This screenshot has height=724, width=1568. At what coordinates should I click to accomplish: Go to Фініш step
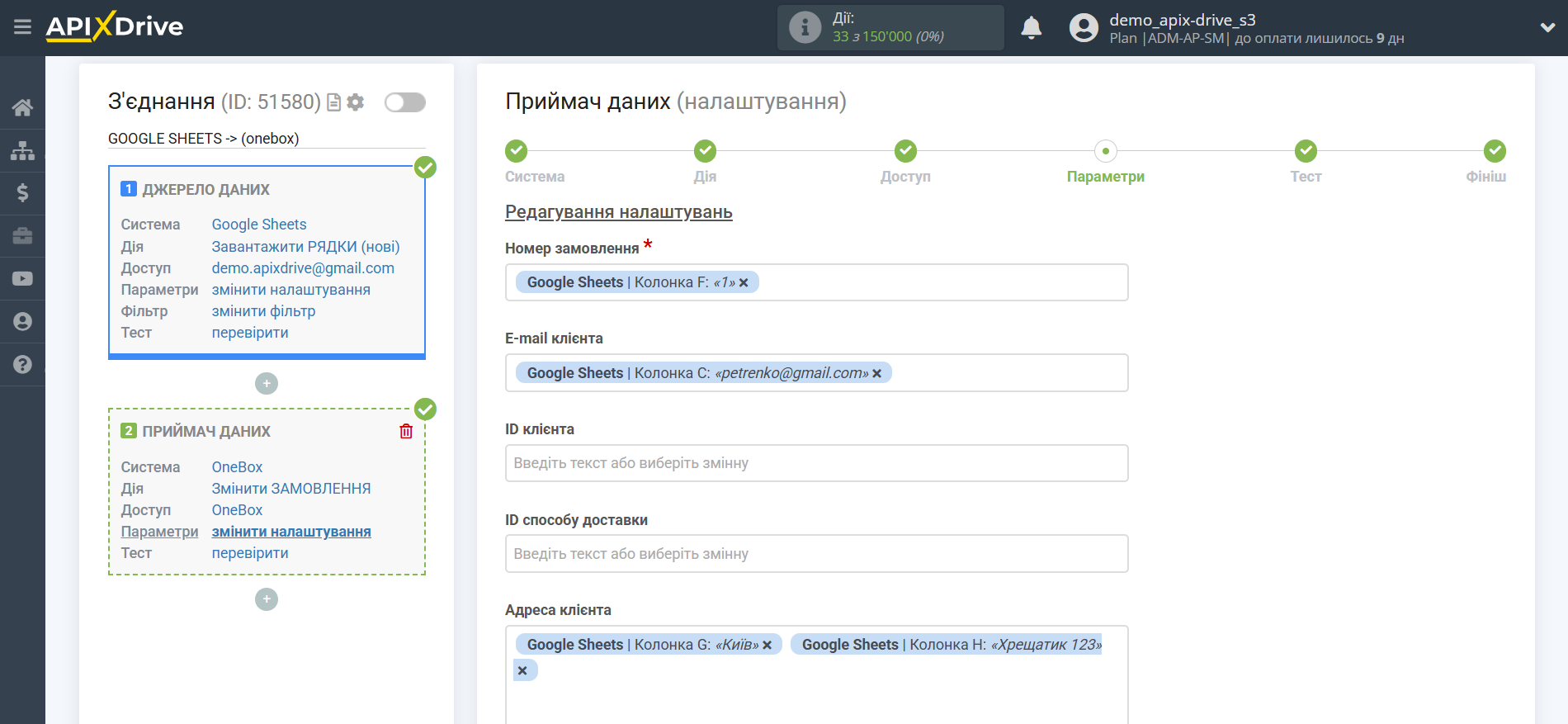click(x=1495, y=151)
